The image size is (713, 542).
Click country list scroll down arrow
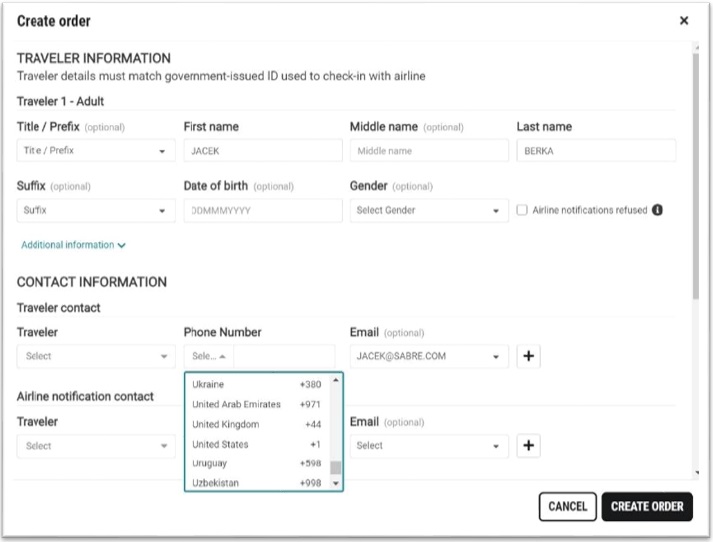[x=336, y=483]
